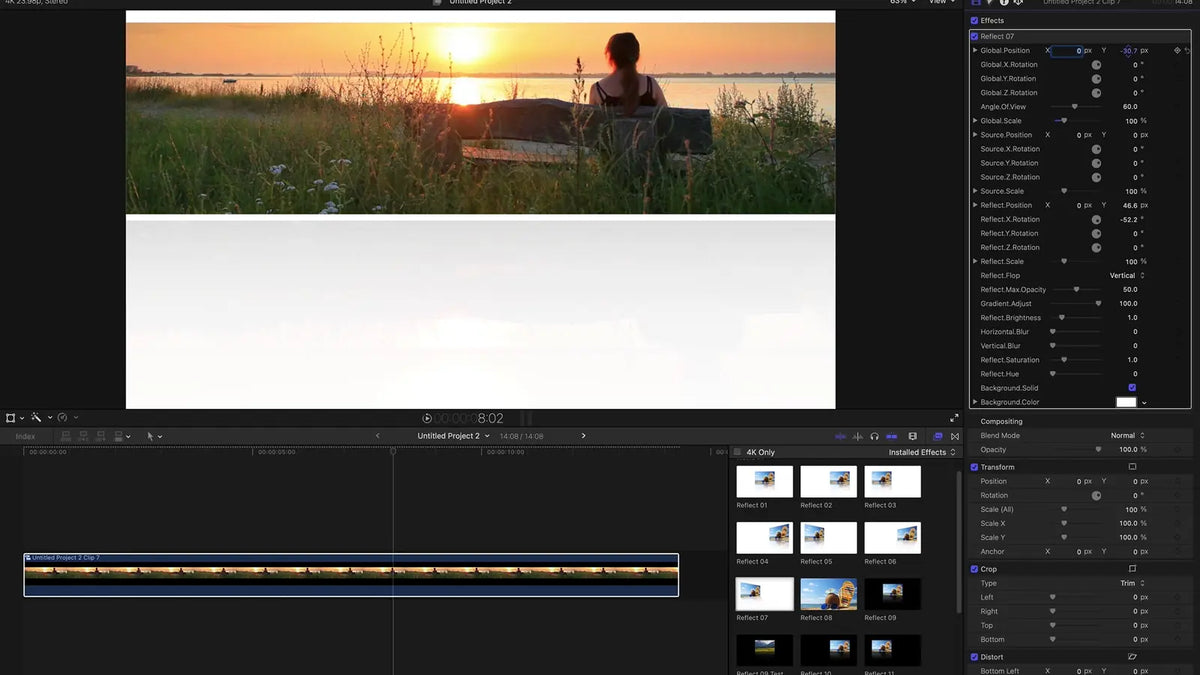
Task: Open the Crop Type Trim dropdown
Action: tap(1132, 583)
